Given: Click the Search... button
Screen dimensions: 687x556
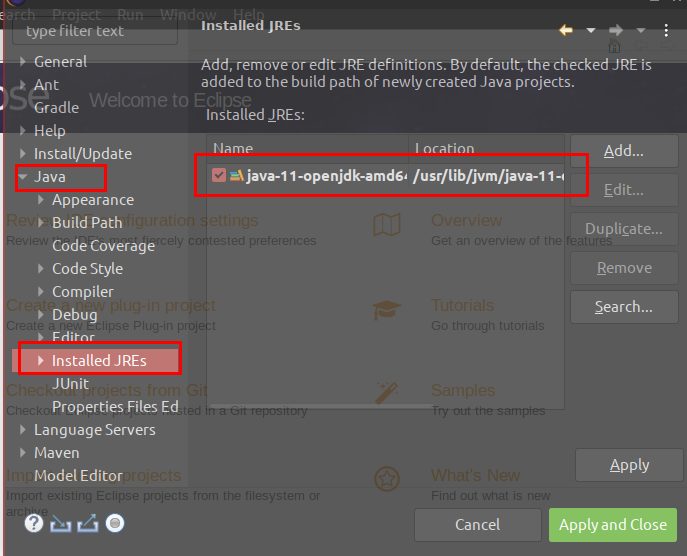Looking at the screenshot, I should pyautogui.click(x=624, y=307).
